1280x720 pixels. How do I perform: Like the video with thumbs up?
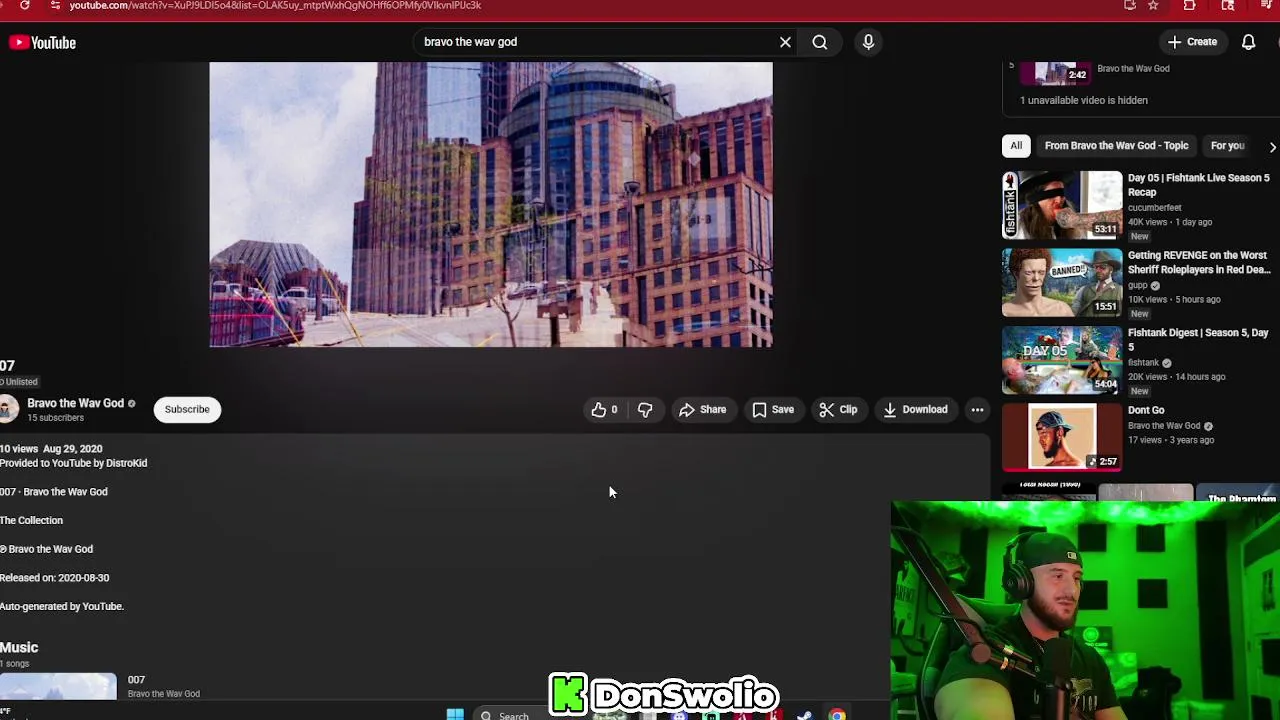(x=604, y=409)
